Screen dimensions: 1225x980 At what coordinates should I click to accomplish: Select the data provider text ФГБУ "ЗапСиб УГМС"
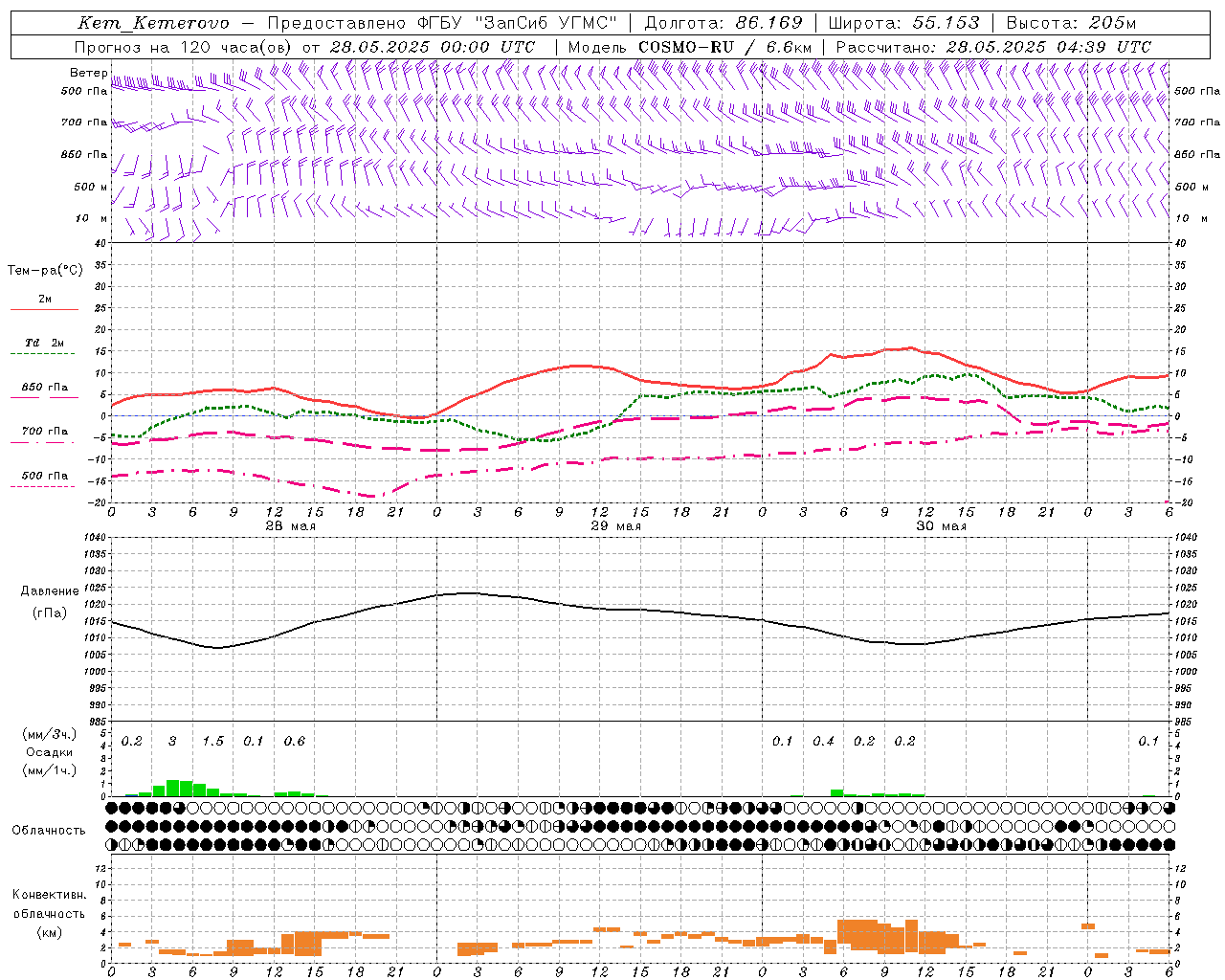(x=518, y=23)
